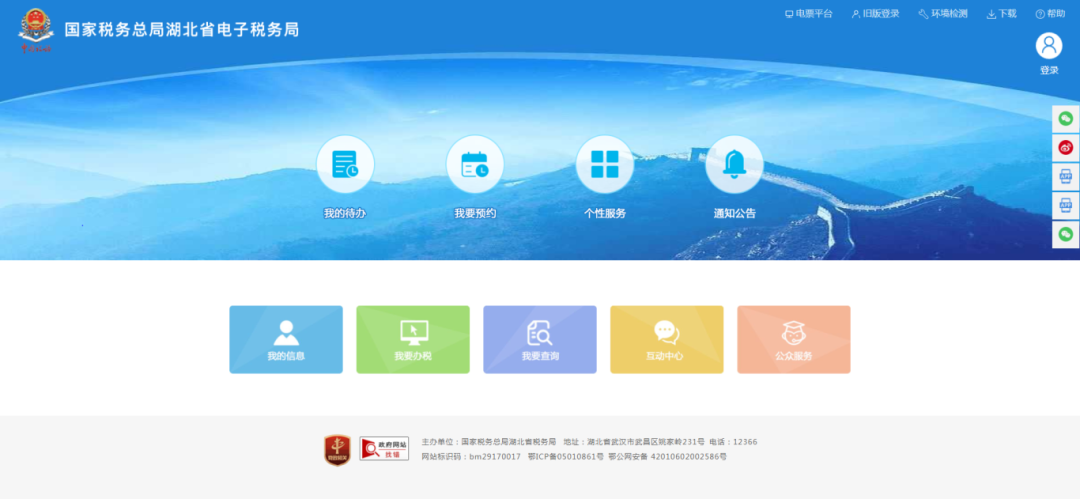Click the 电话:12366 footer text

click(x=734, y=442)
